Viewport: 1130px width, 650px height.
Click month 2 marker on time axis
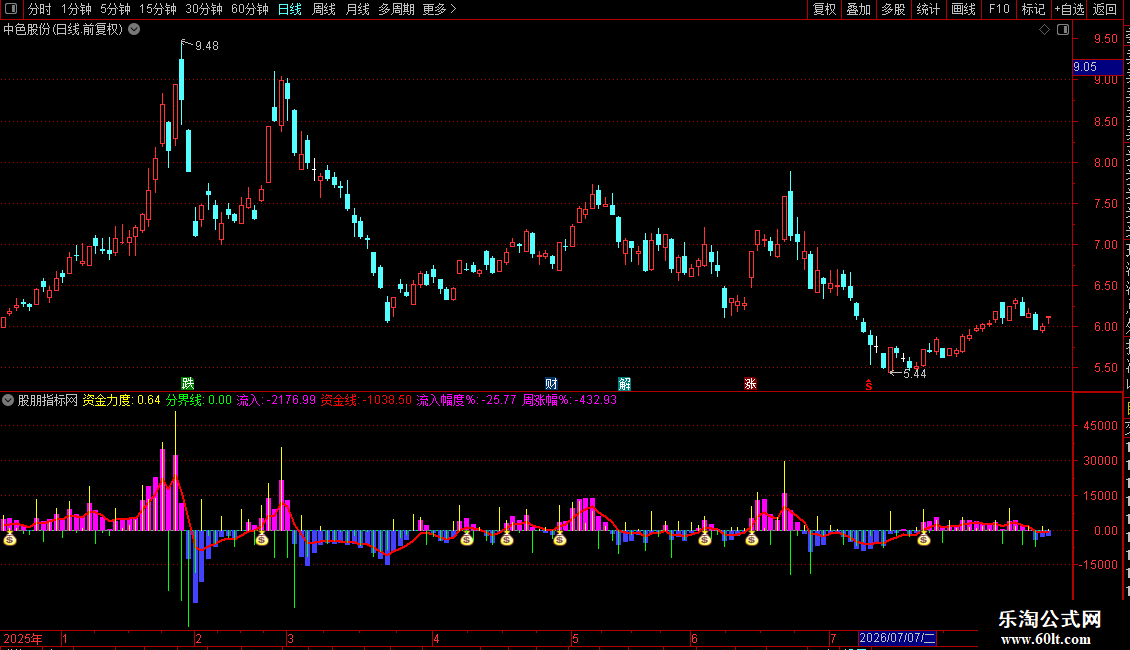(x=198, y=638)
